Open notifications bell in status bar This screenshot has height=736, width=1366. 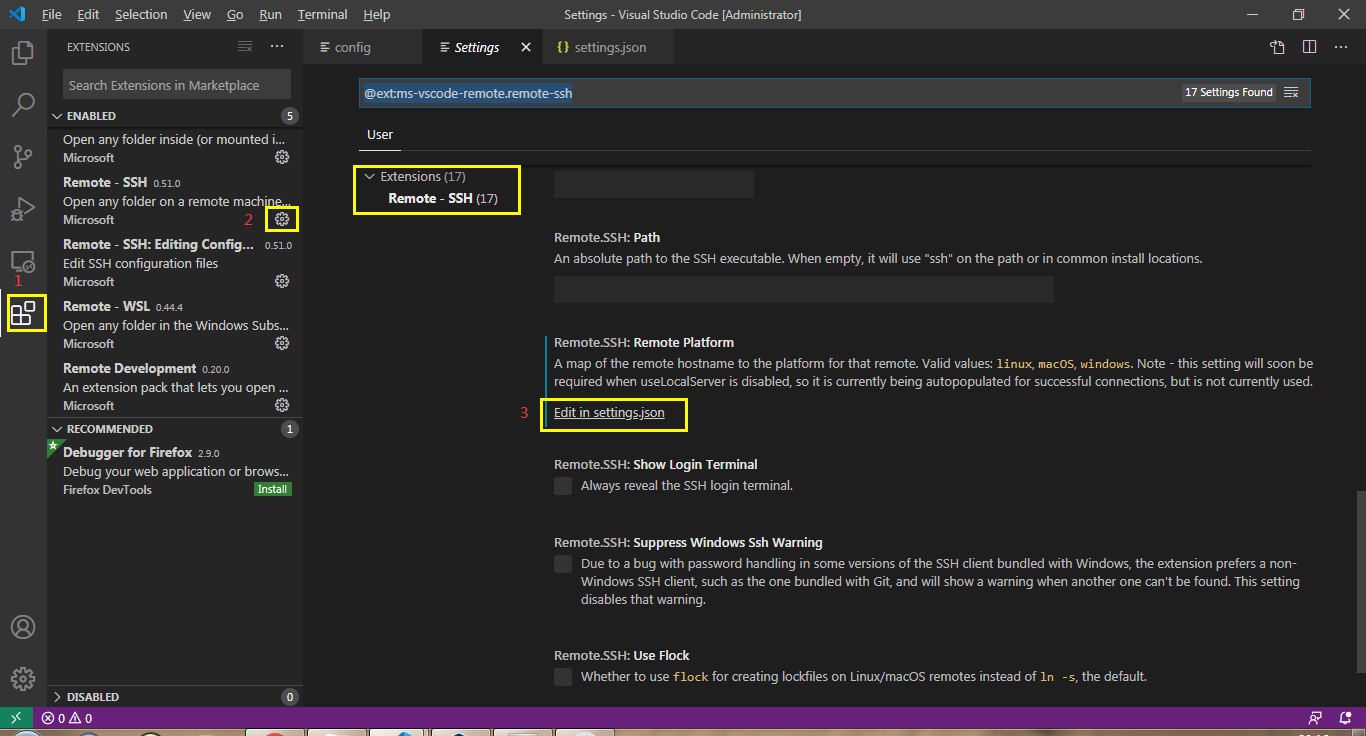coord(1344,717)
